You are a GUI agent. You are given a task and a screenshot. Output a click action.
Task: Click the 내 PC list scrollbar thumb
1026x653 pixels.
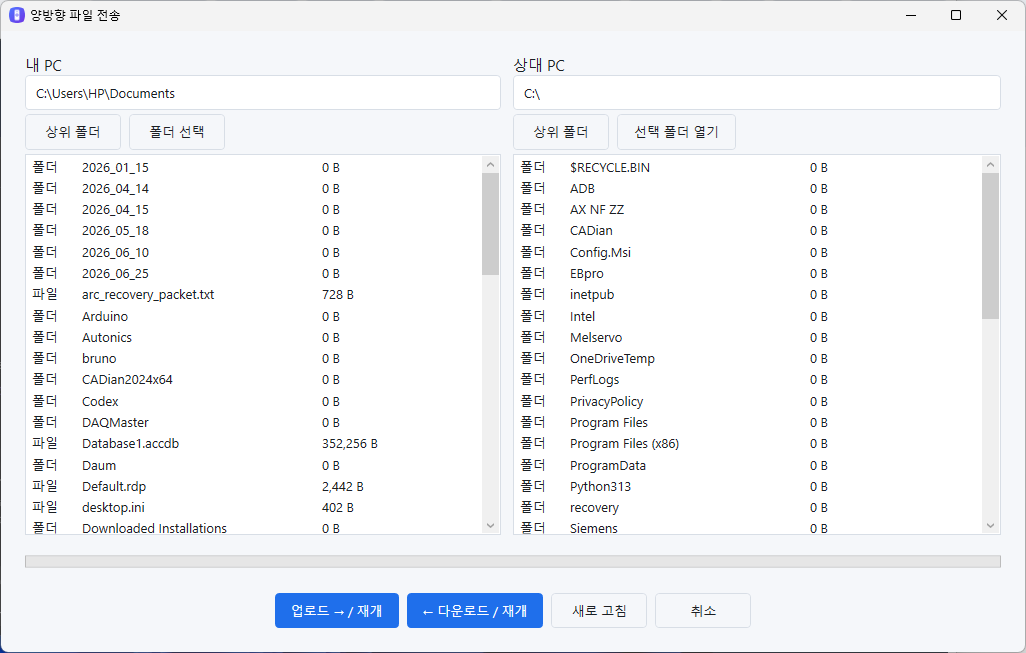(491, 224)
